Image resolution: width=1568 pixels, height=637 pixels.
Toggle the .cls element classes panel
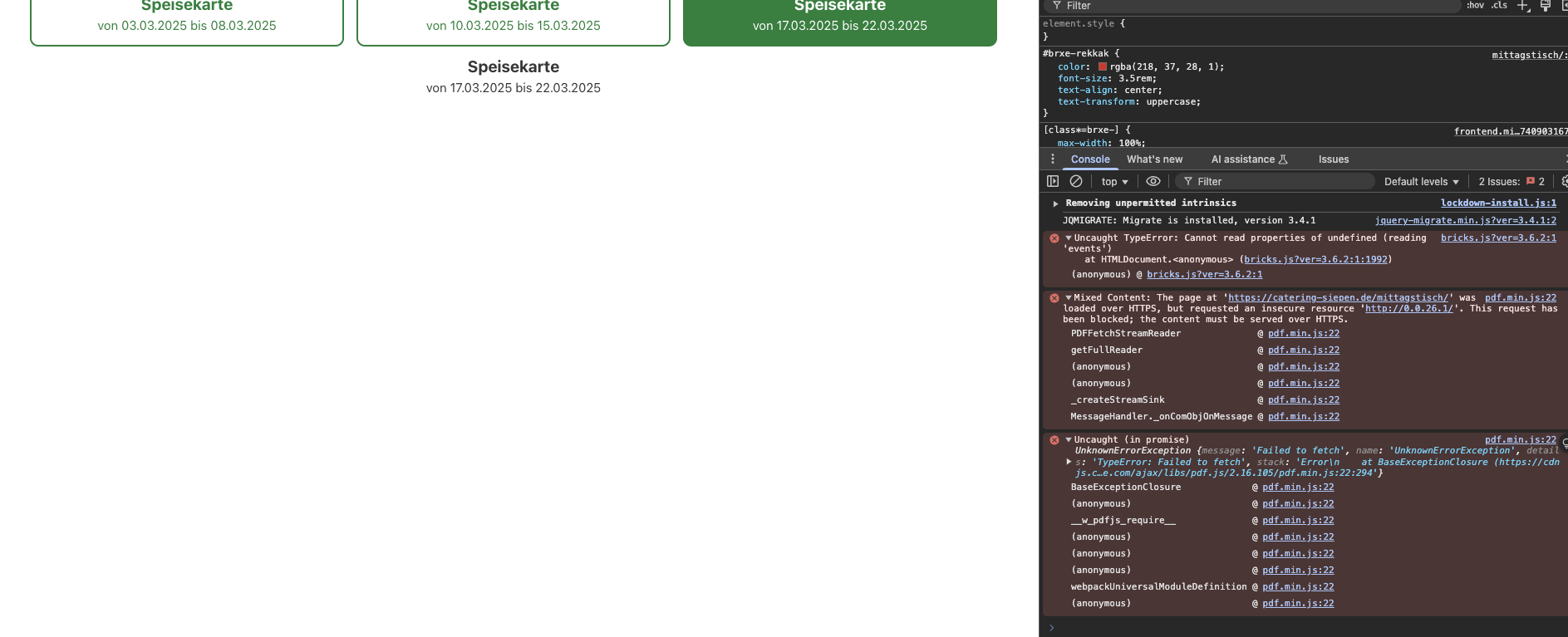click(x=1500, y=5)
